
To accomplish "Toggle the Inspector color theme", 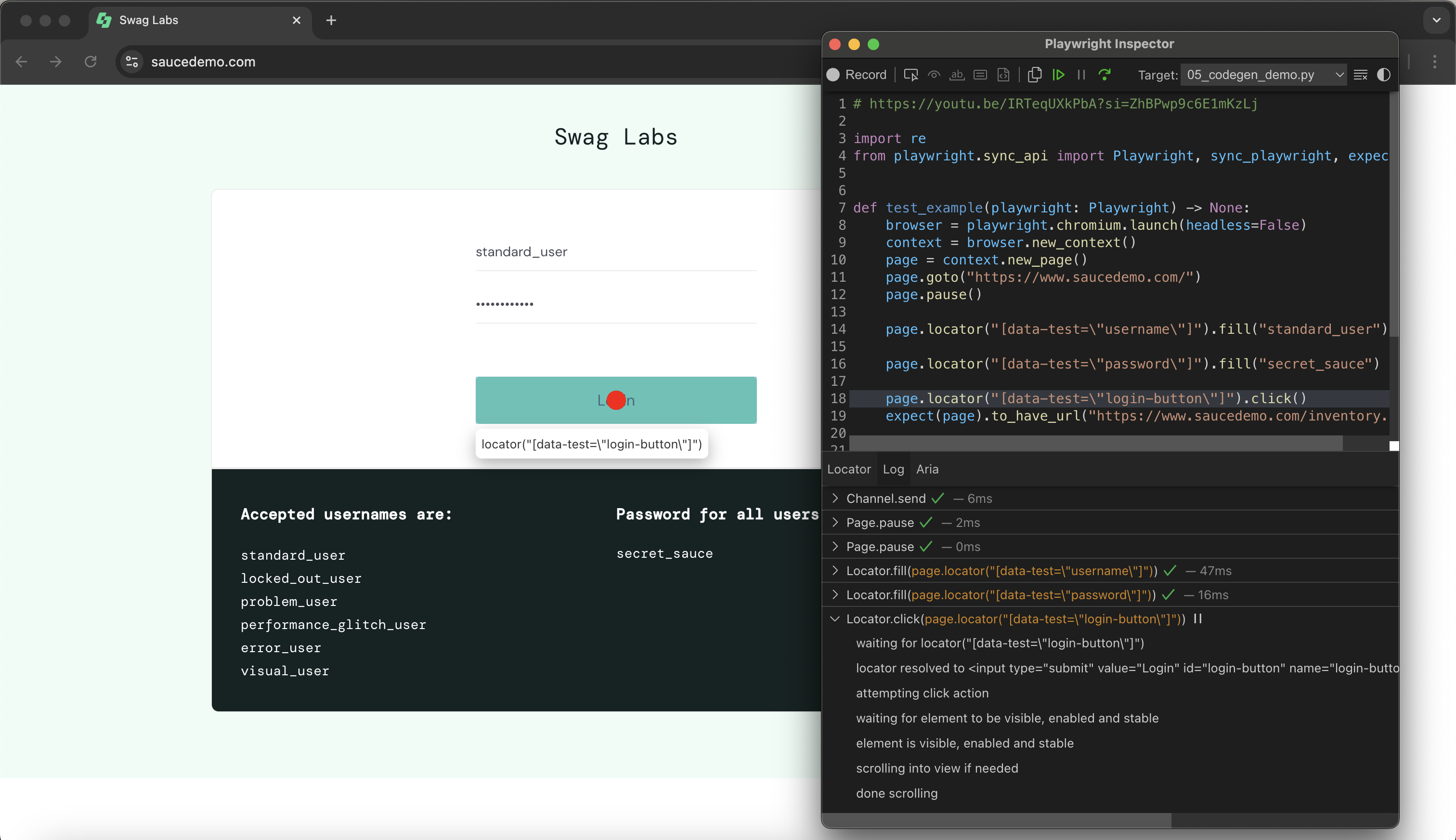I will tap(1383, 75).
